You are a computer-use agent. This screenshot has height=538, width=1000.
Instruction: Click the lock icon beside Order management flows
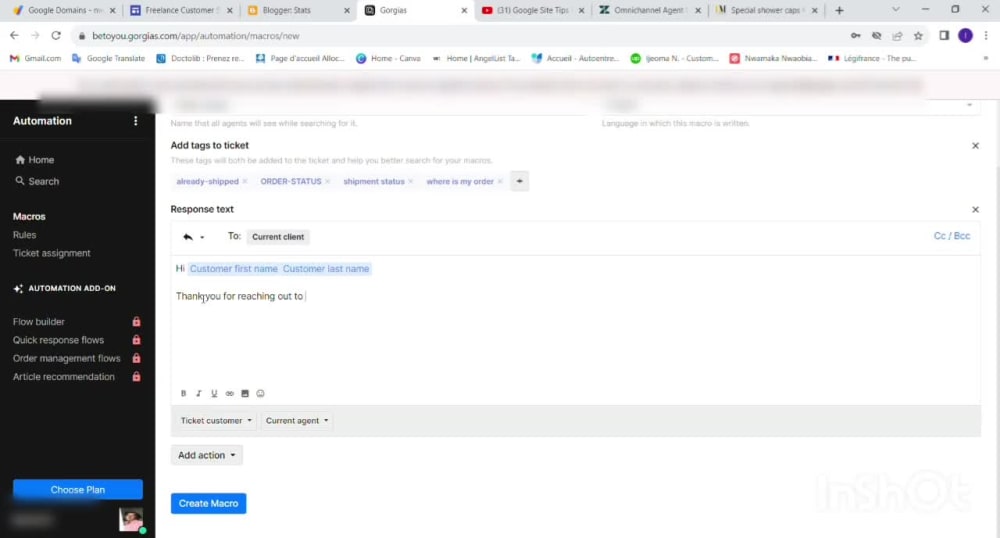(136, 358)
